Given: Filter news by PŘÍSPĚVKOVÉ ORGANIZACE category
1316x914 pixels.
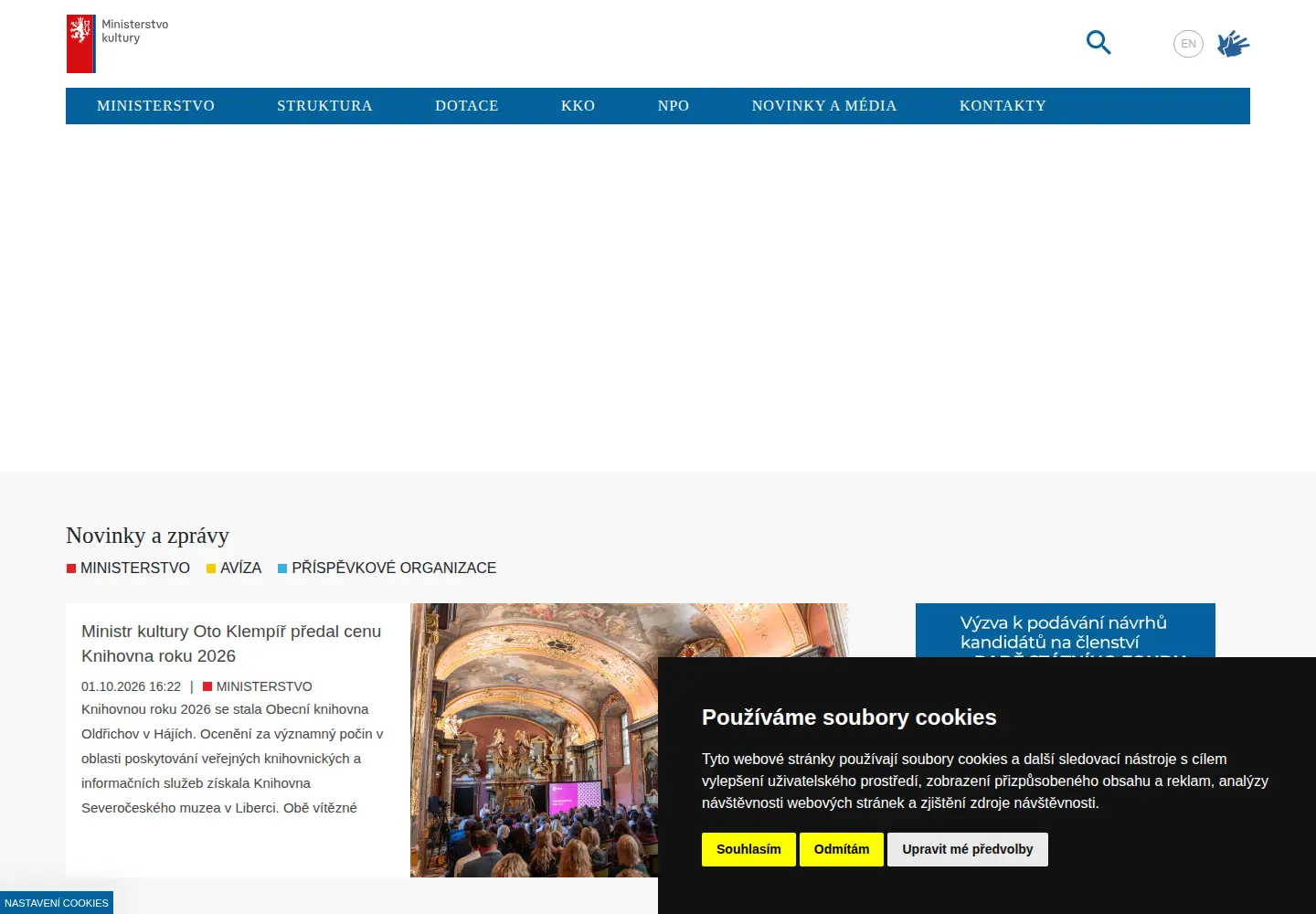Looking at the screenshot, I should click(x=387, y=568).
